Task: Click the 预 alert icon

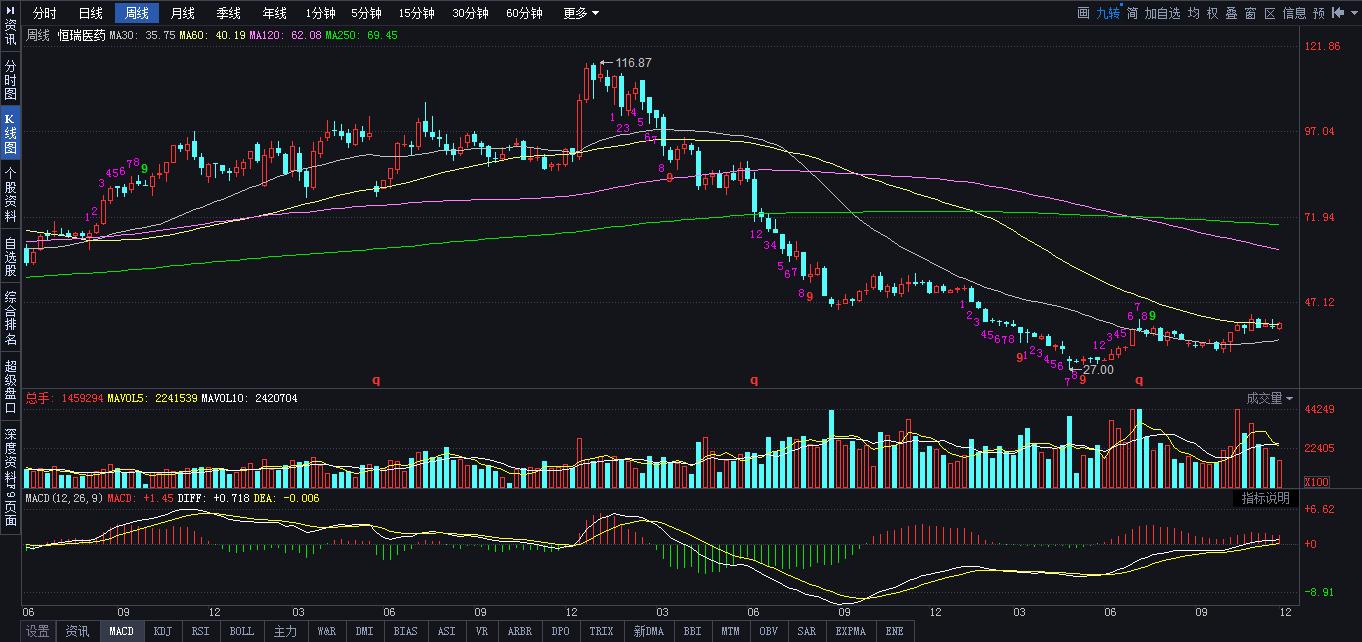Action: 1319,13
